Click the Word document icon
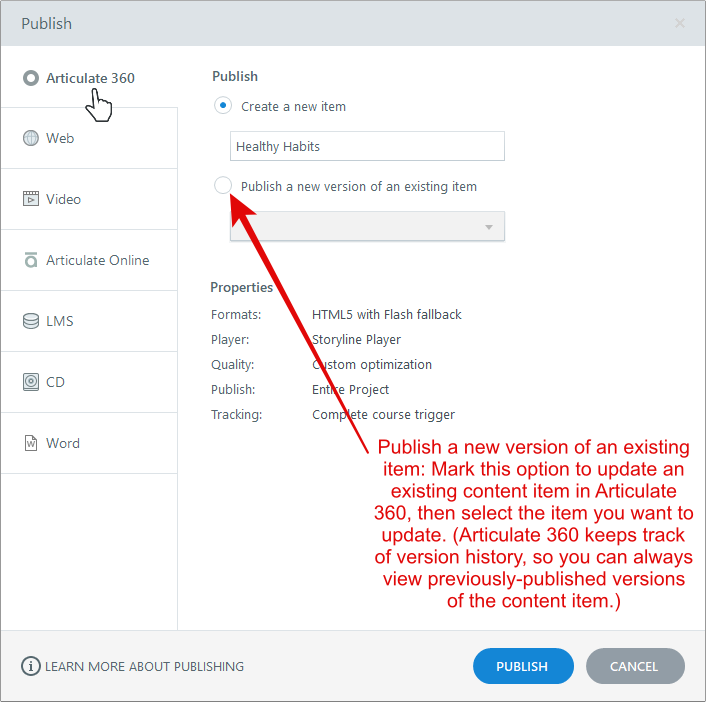 [31, 443]
